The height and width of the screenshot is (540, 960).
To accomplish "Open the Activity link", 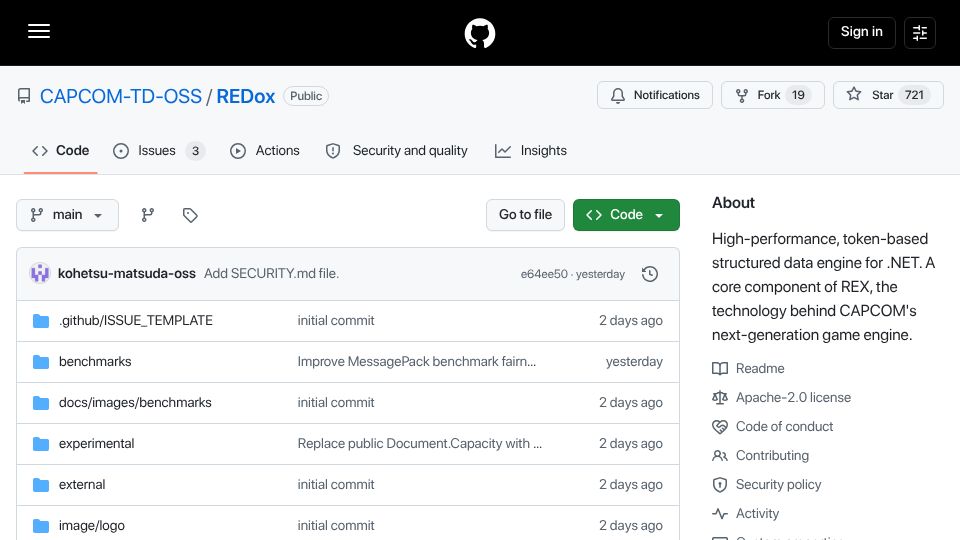I will (757, 514).
